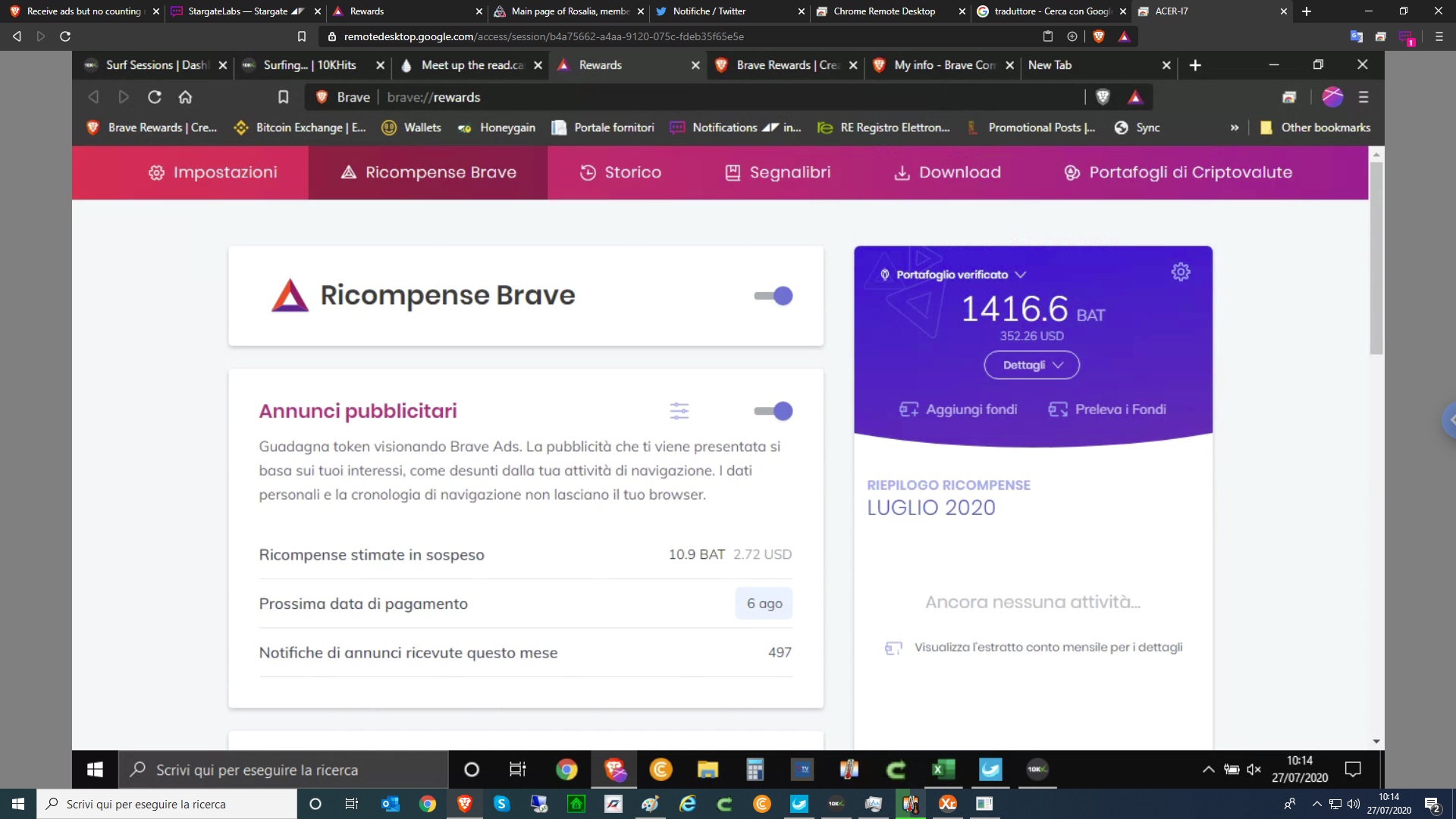
Task: Click remote taskbar search box
Action: [284, 770]
